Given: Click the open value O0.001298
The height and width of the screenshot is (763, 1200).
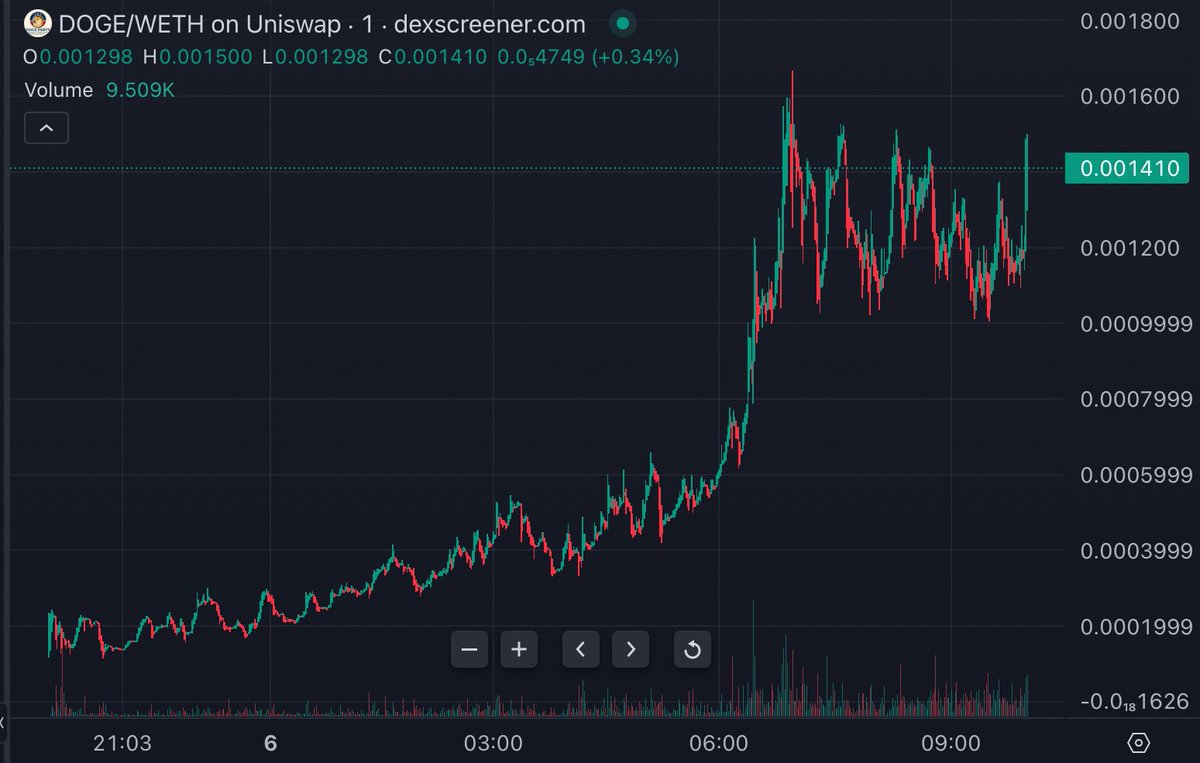Looking at the screenshot, I should click(78, 57).
